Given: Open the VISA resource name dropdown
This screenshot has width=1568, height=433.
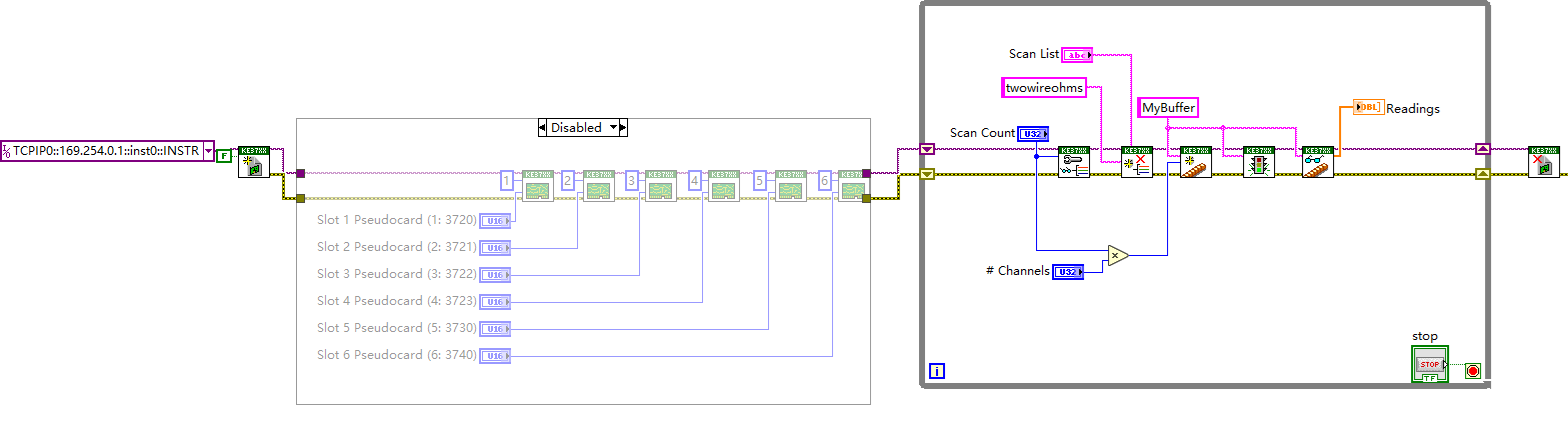Looking at the screenshot, I should pyautogui.click(x=208, y=152).
